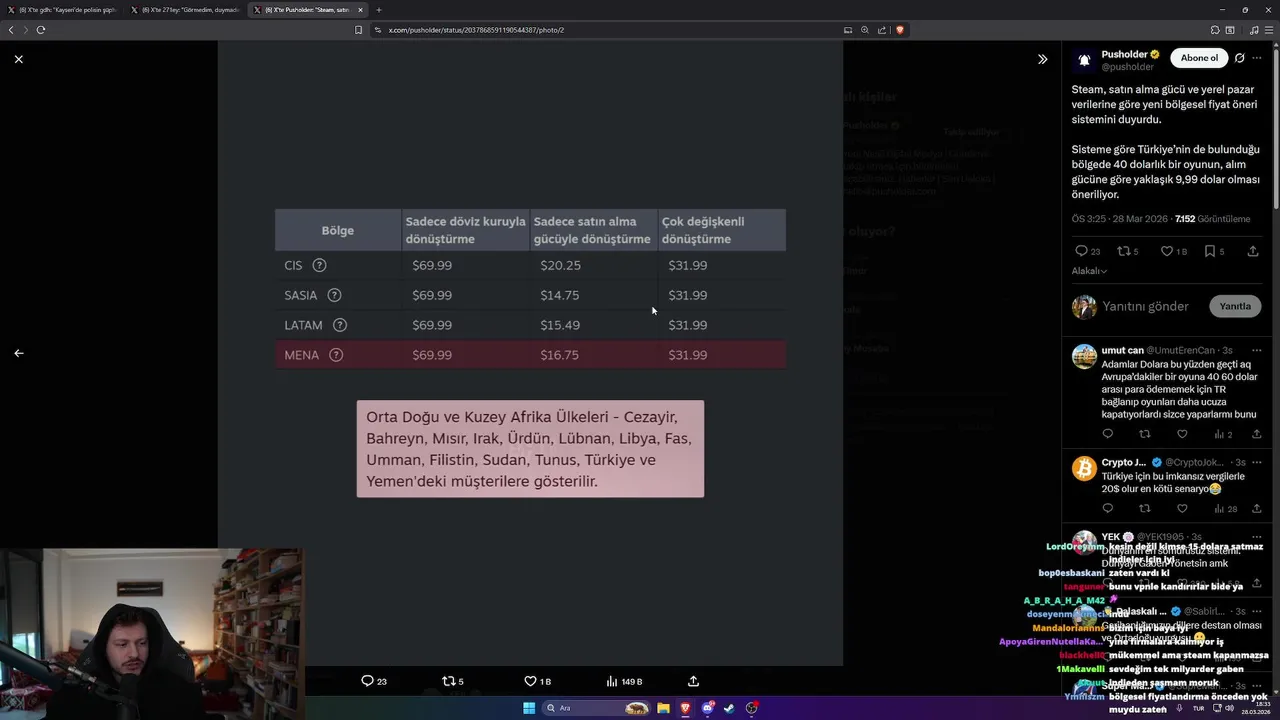Click the $16.75 cell in the MENA row
This screenshot has height=720, width=1280.
pyautogui.click(x=560, y=355)
